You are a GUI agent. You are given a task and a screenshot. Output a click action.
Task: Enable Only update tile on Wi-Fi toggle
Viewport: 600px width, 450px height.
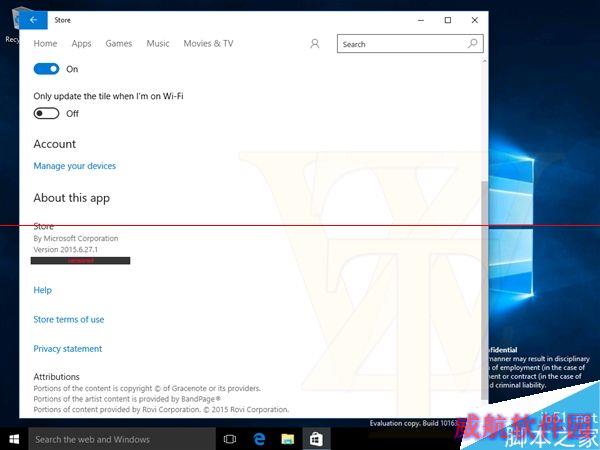46,114
